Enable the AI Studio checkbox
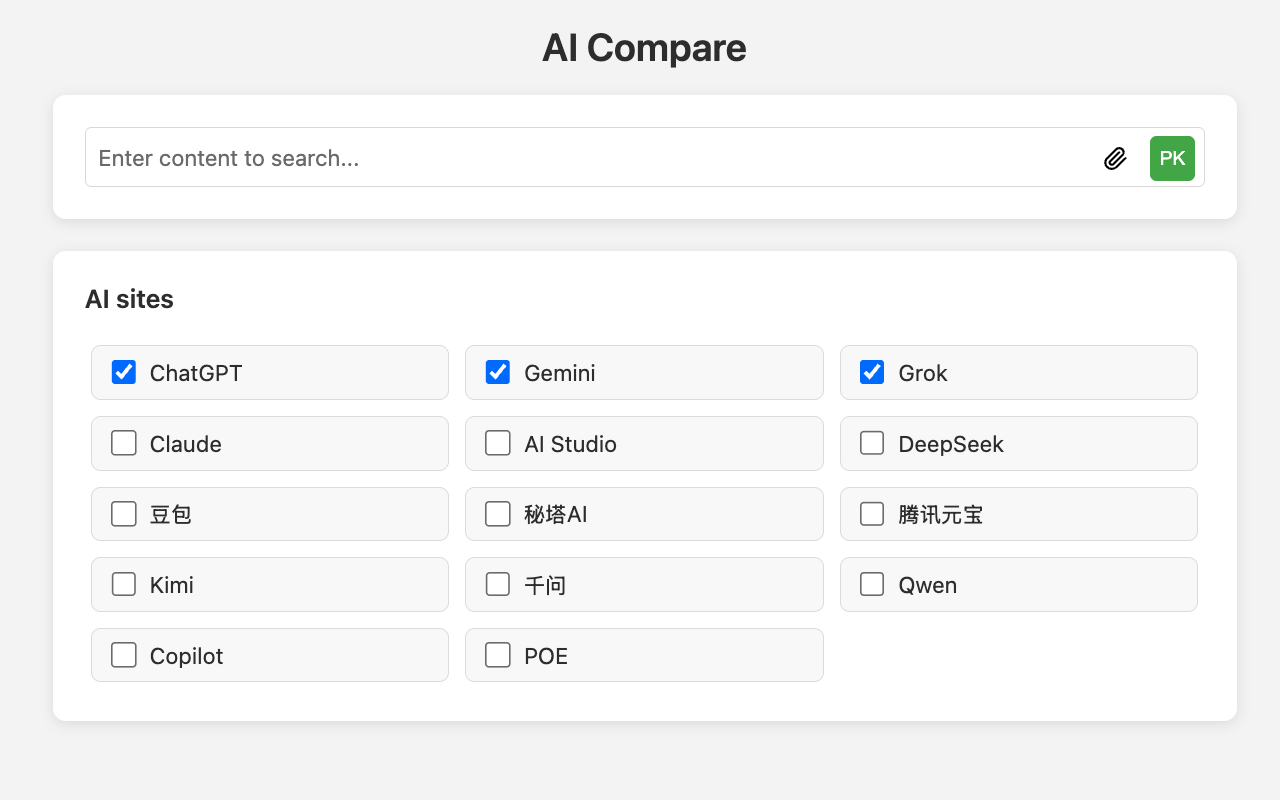Viewport: 1280px width, 800px height. point(498,443)
